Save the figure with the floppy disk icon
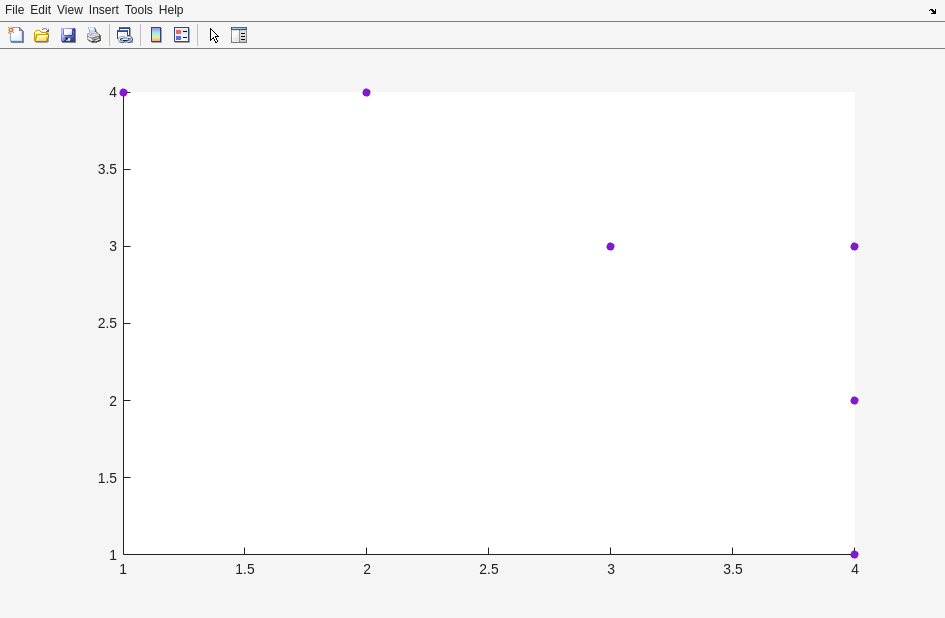 [x=68, y=35]
